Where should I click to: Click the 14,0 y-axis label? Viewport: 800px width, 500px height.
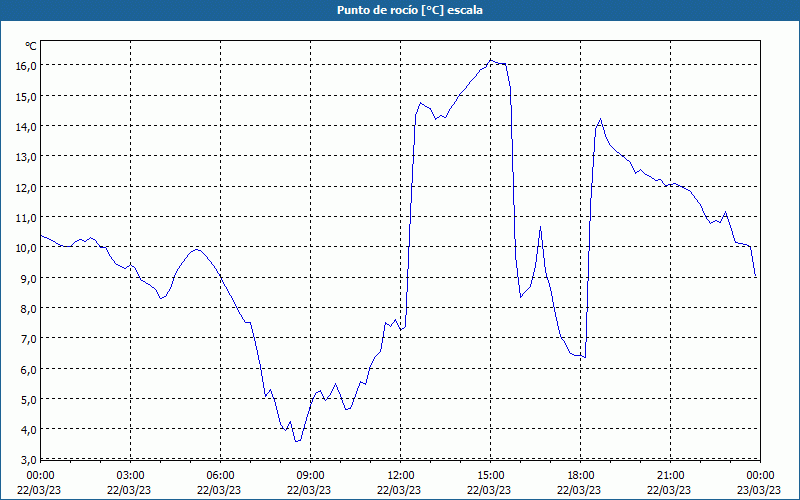27,126
